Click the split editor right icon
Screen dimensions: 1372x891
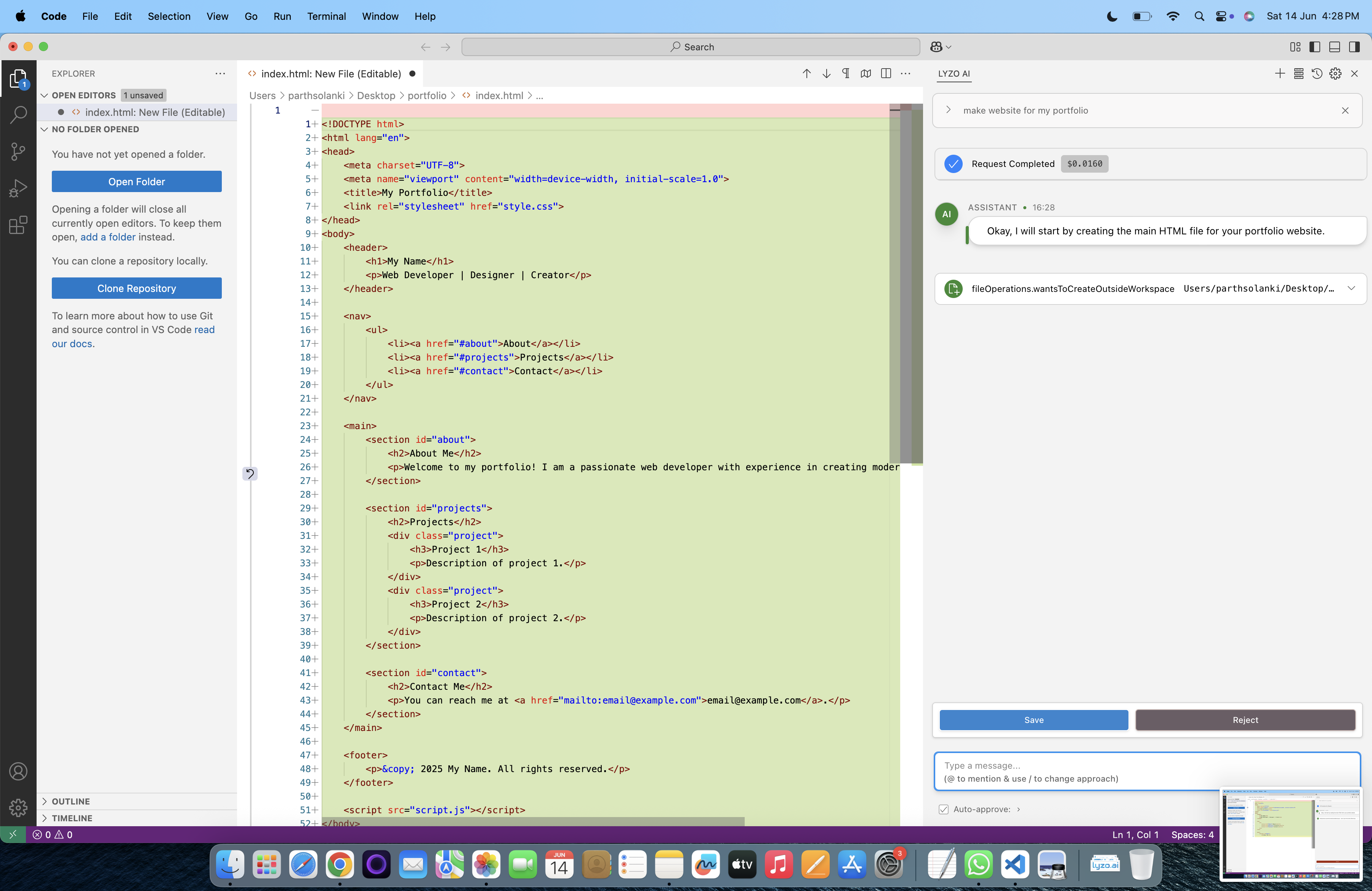(886, 74)
